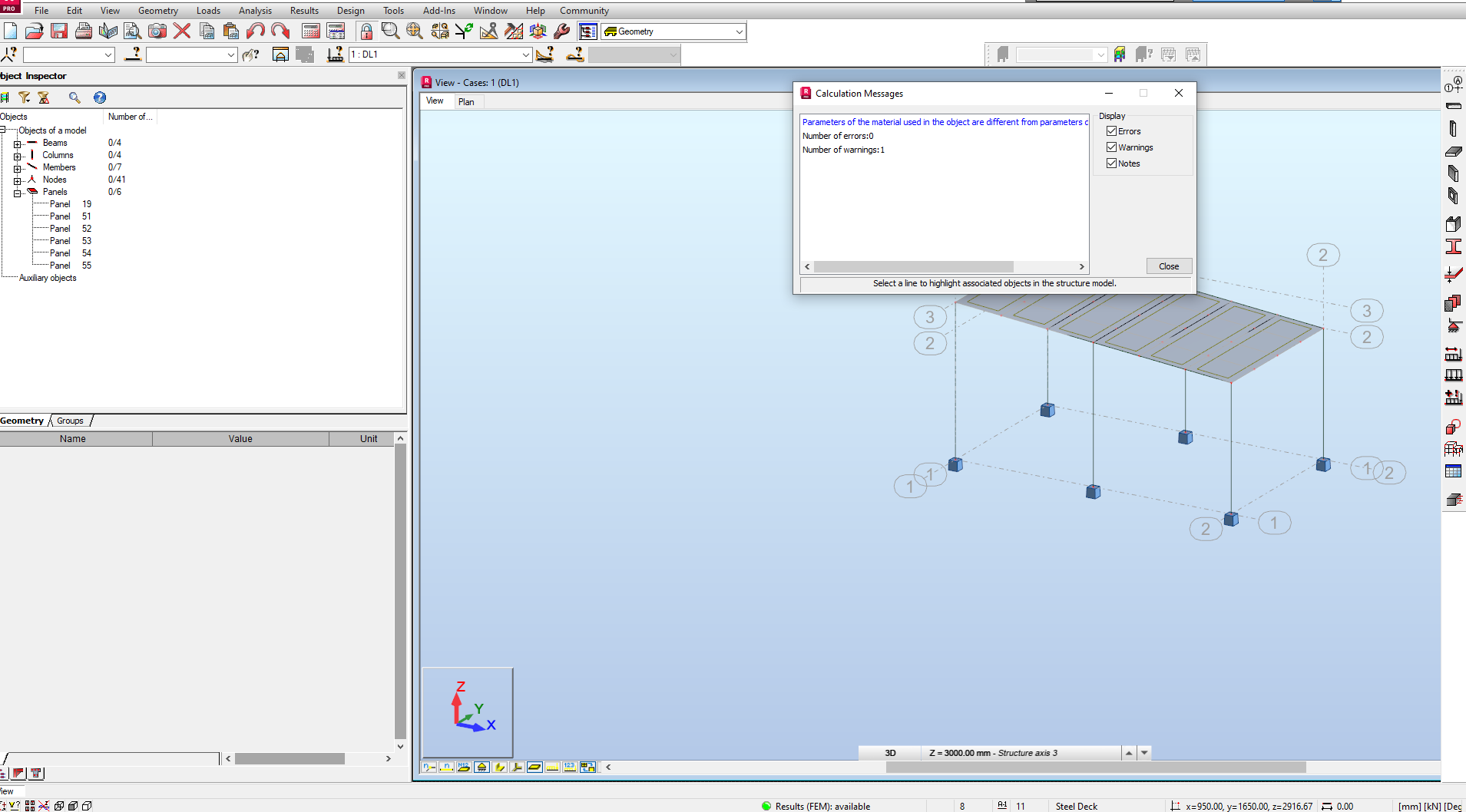Open the Geometry layout dropdown
The height and width of the screenshot is (812, 1466).
737,31
